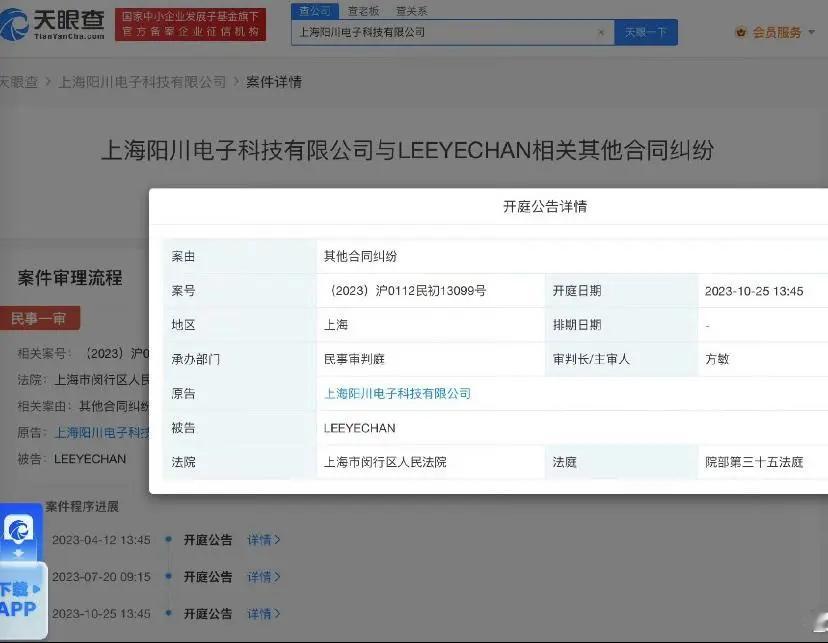Select the 2023-07-20 09:15 timeline marker
Screen dimensions: 828x643
[168, 576]
